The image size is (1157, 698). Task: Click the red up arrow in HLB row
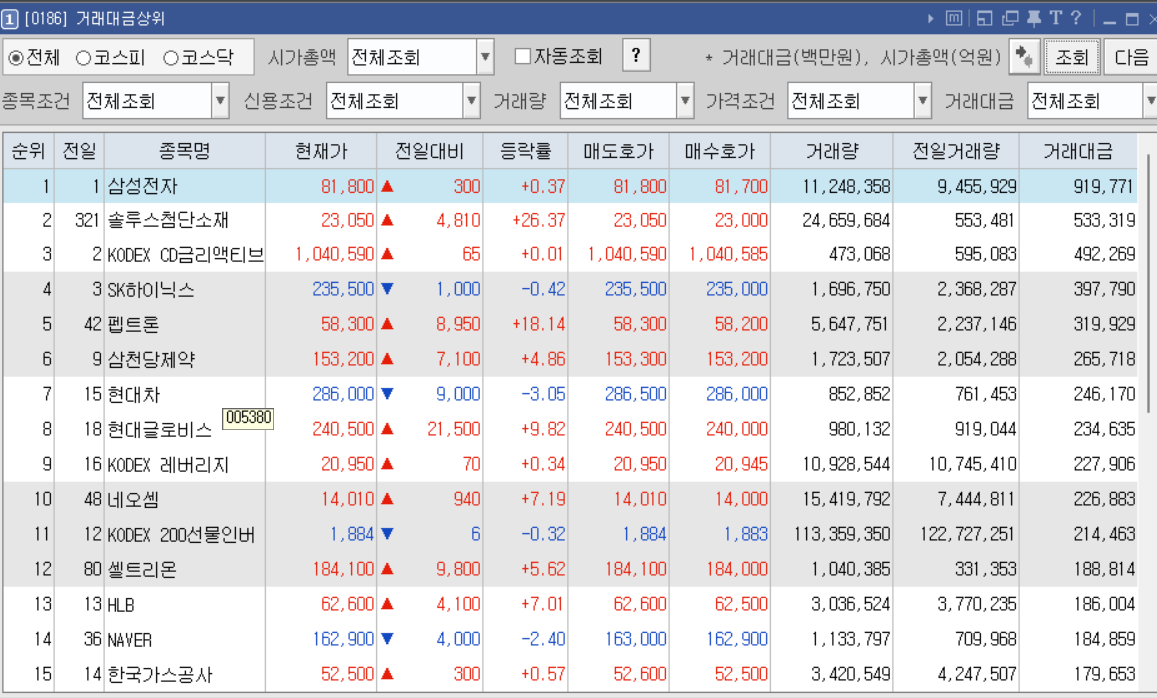point(387,604)
